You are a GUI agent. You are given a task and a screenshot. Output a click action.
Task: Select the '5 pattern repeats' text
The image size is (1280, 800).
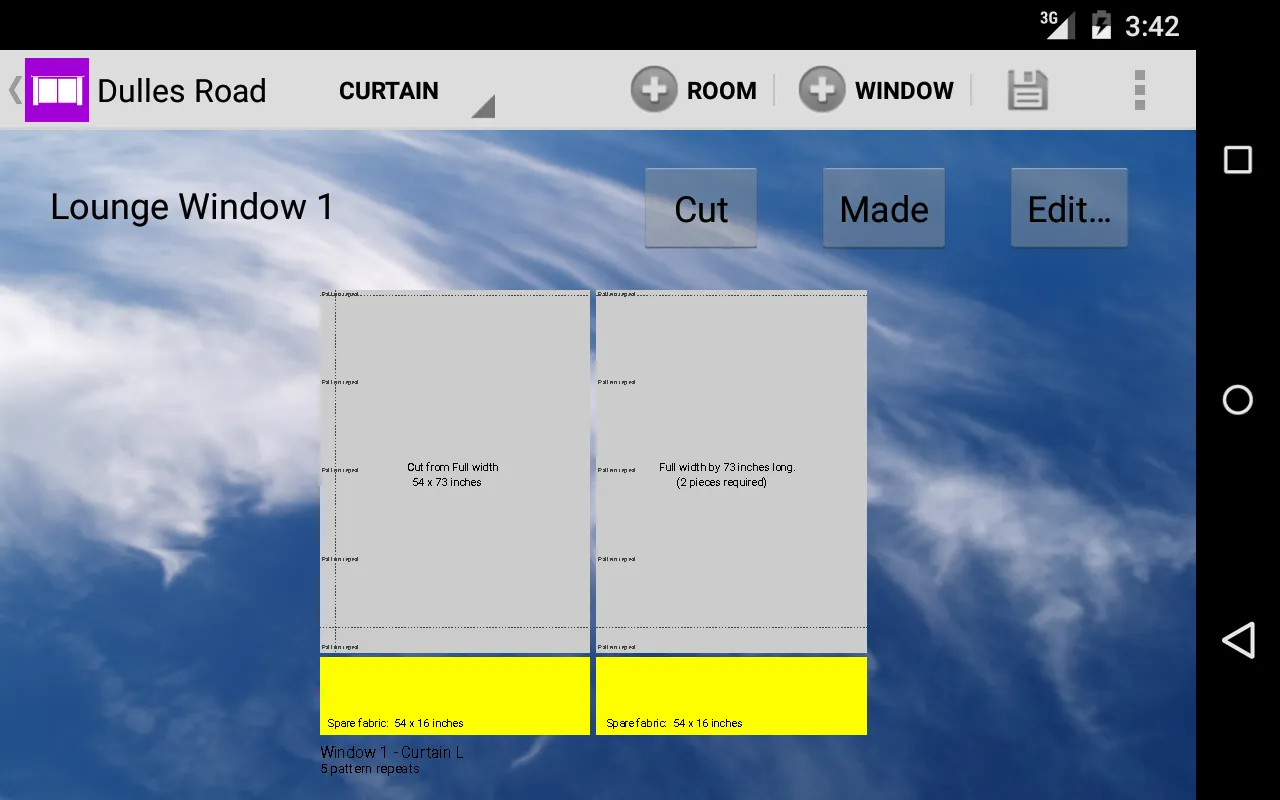click(370, 769)
